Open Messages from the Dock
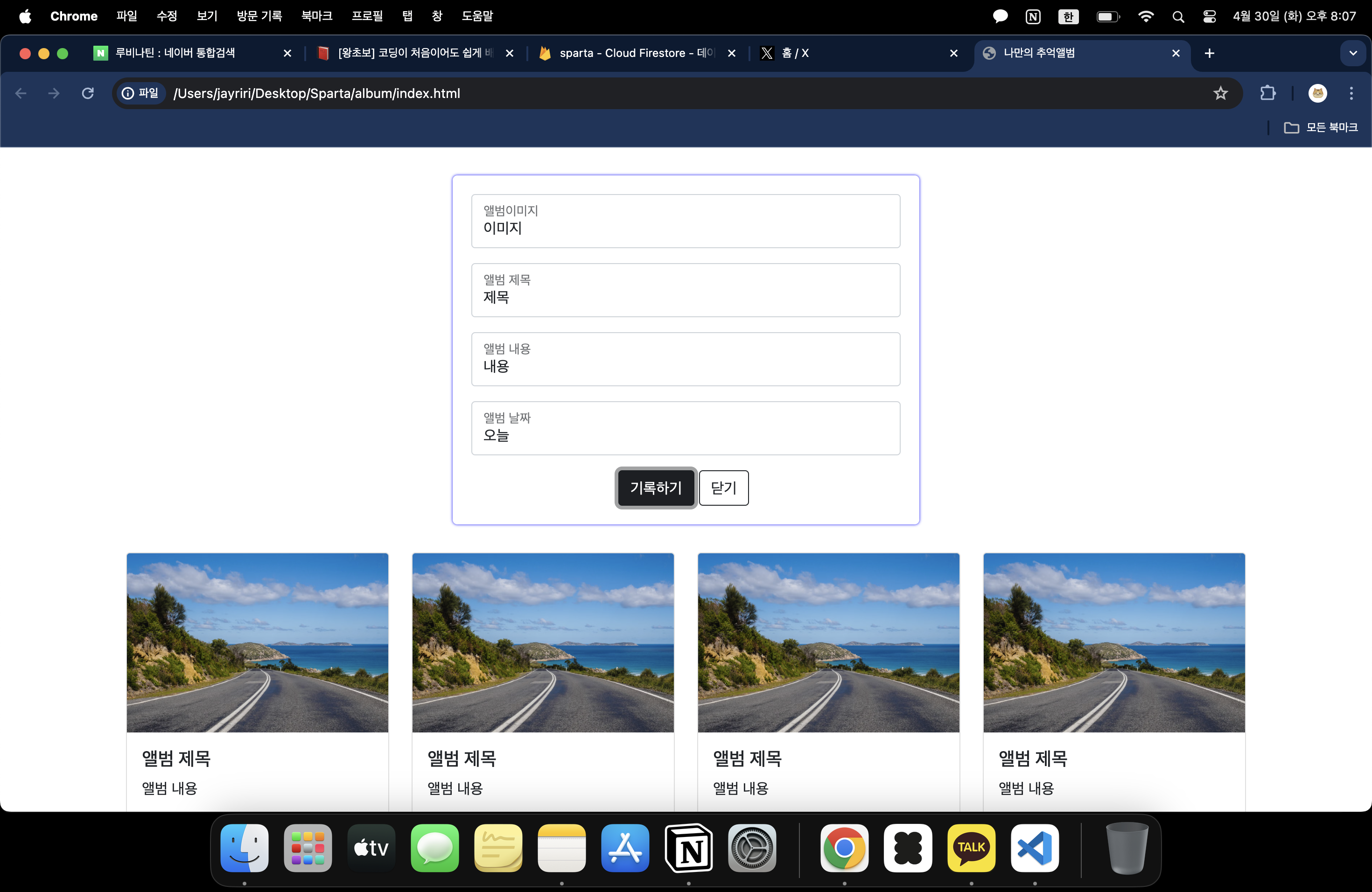Screen dimensions: 1372x892 point(434,848)
